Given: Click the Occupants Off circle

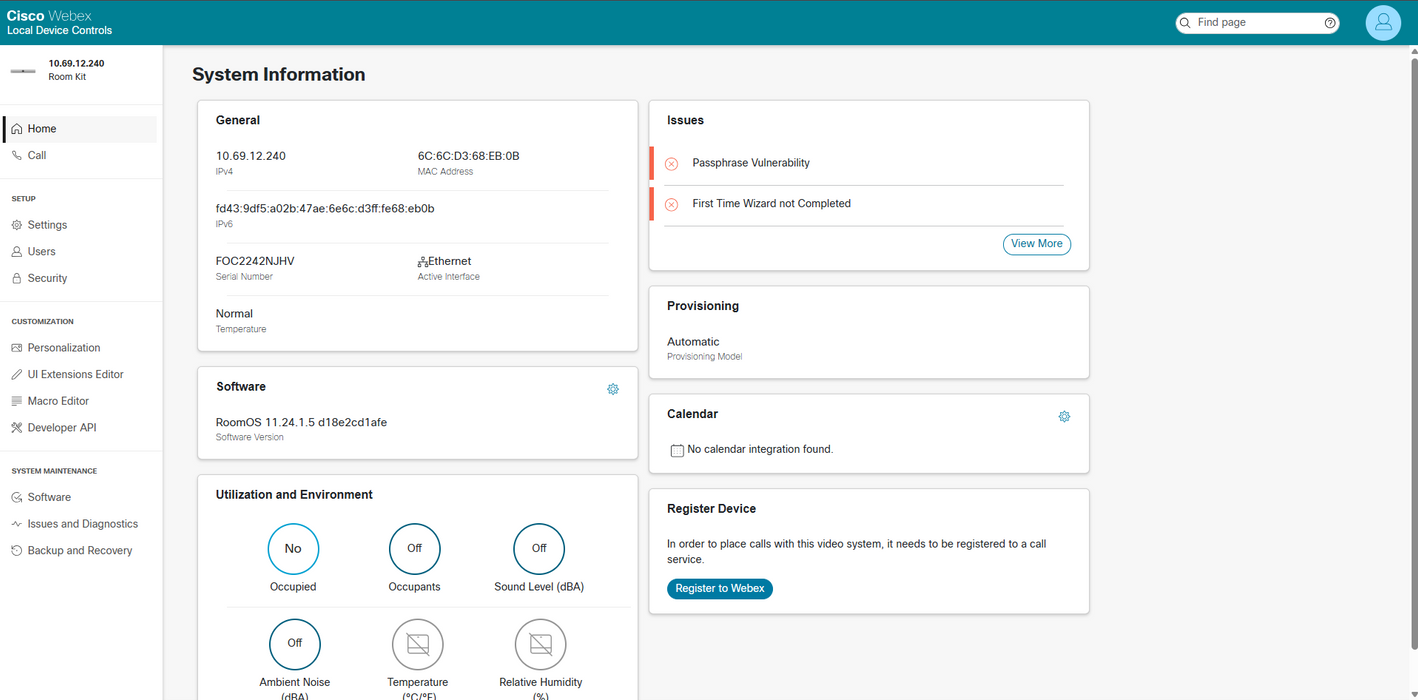Looking at the screenshot, I should (414, 549).
